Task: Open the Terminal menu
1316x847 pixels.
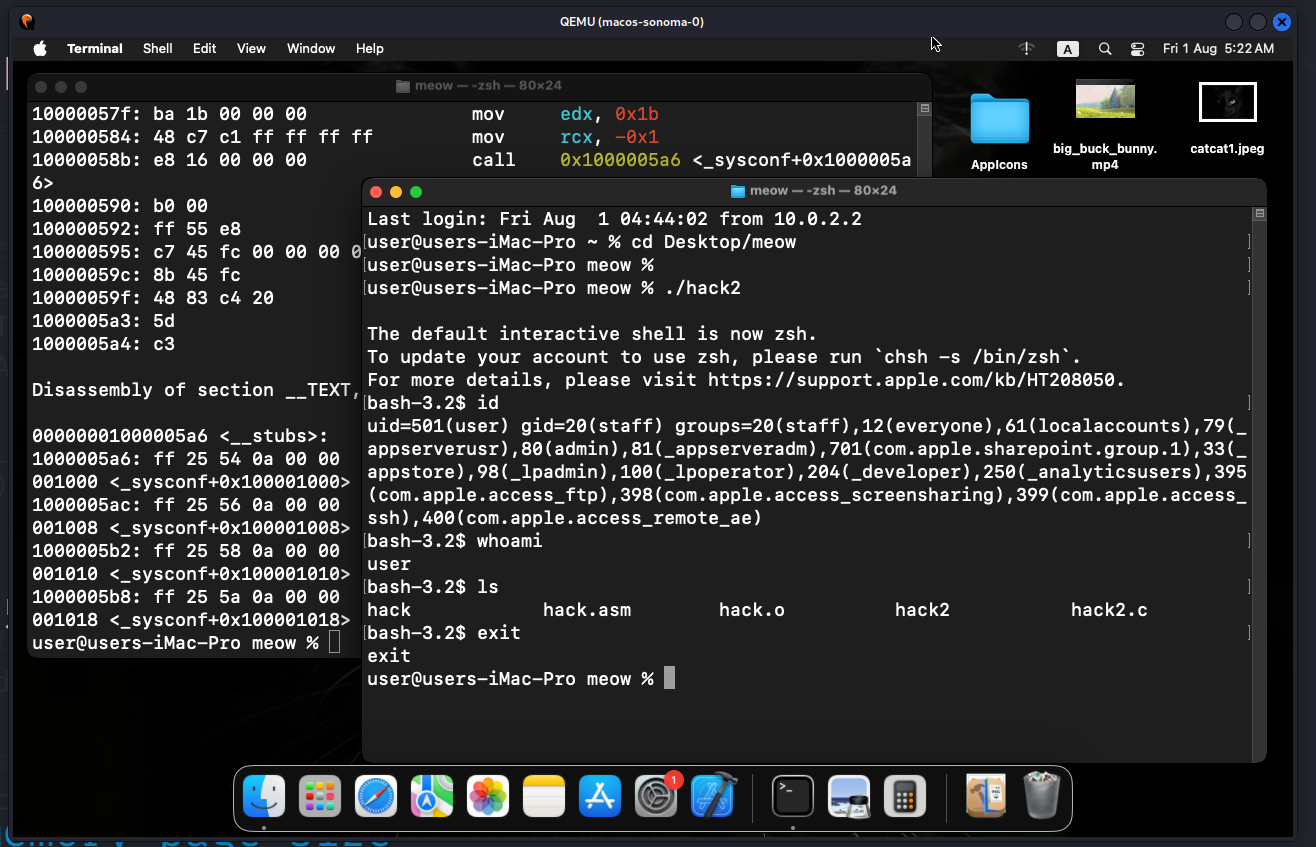Action: (95, 48)
